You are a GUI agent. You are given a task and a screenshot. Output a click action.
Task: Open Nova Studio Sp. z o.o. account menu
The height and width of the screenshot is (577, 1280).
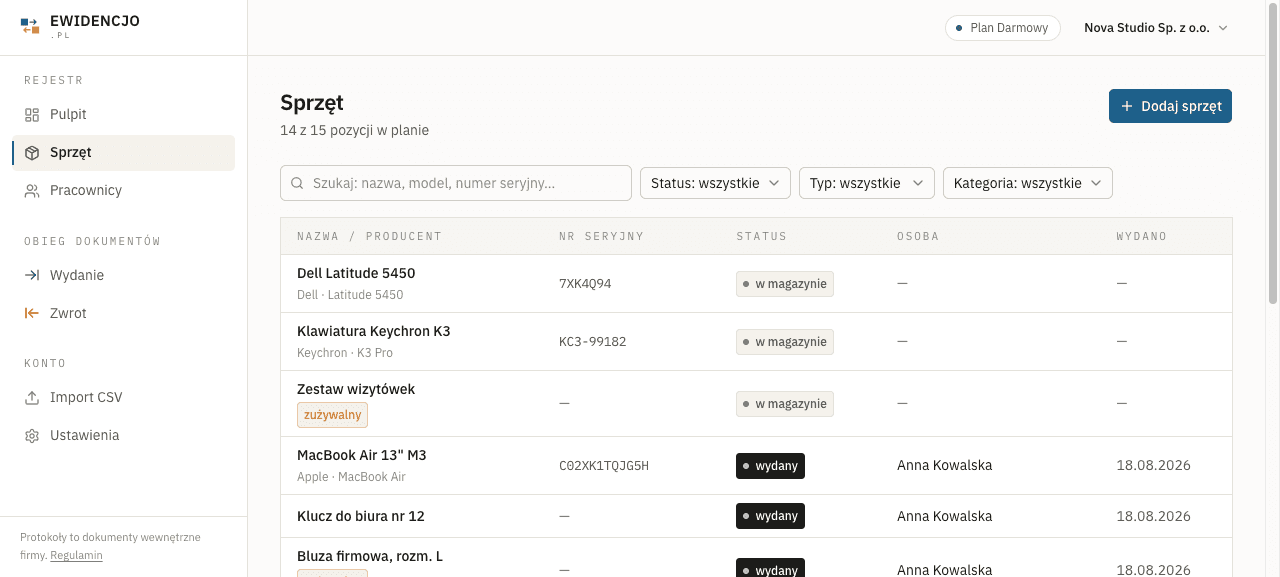[1155, 28]
